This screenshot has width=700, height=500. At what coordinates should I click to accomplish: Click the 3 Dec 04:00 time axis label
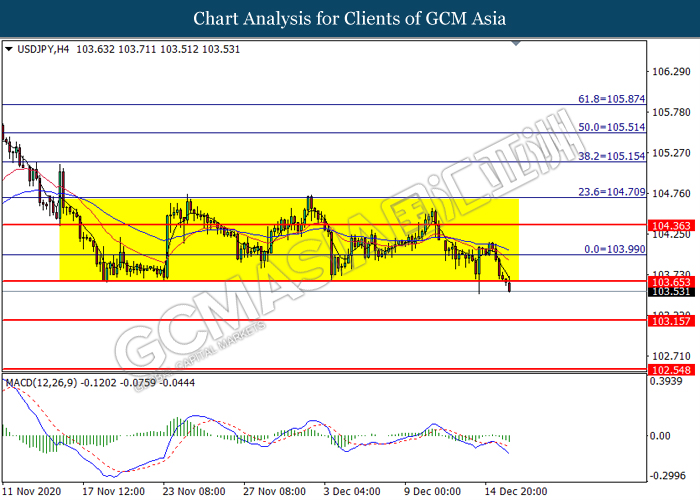point(352,491)
